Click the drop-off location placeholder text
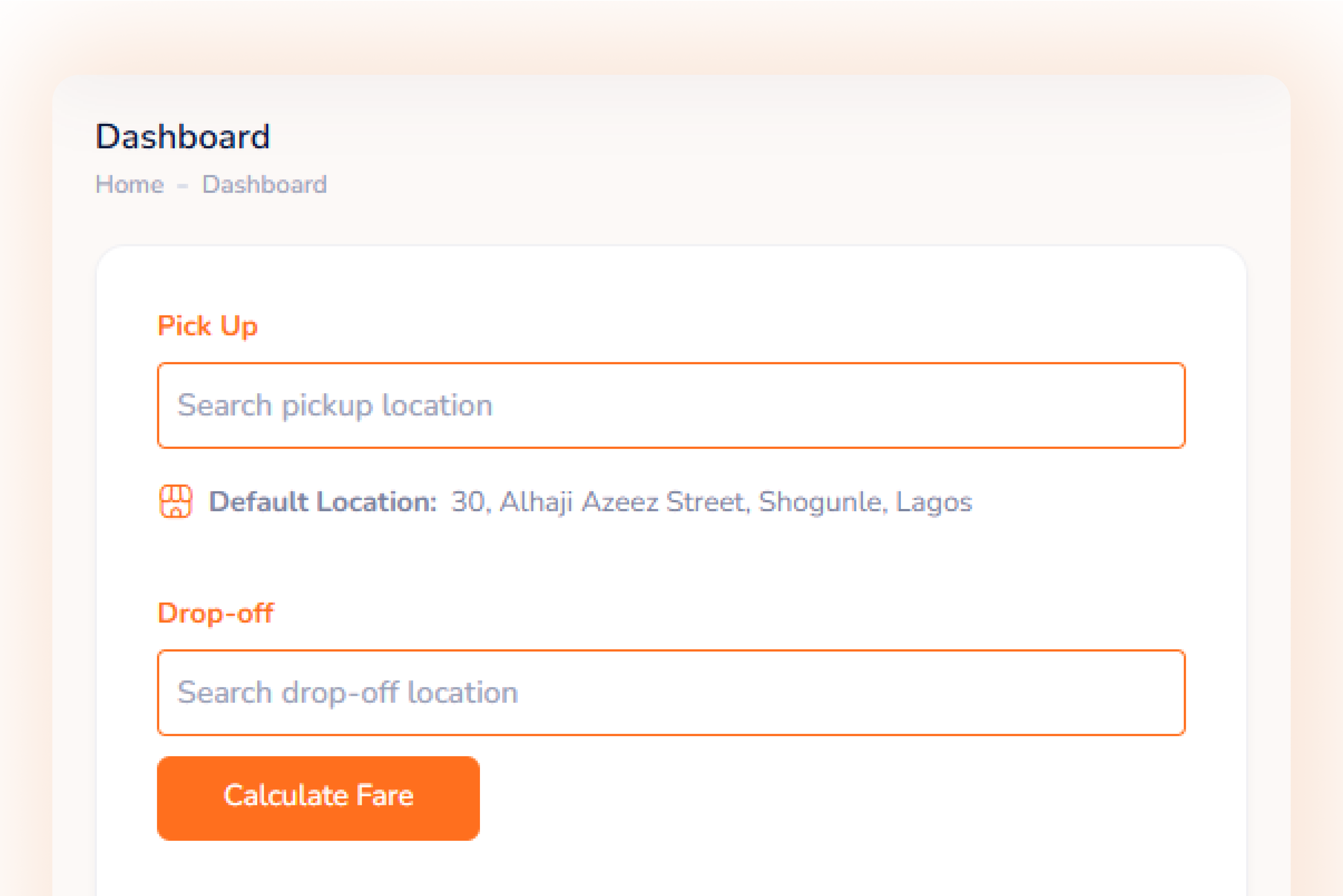 (x=348, y=693)
